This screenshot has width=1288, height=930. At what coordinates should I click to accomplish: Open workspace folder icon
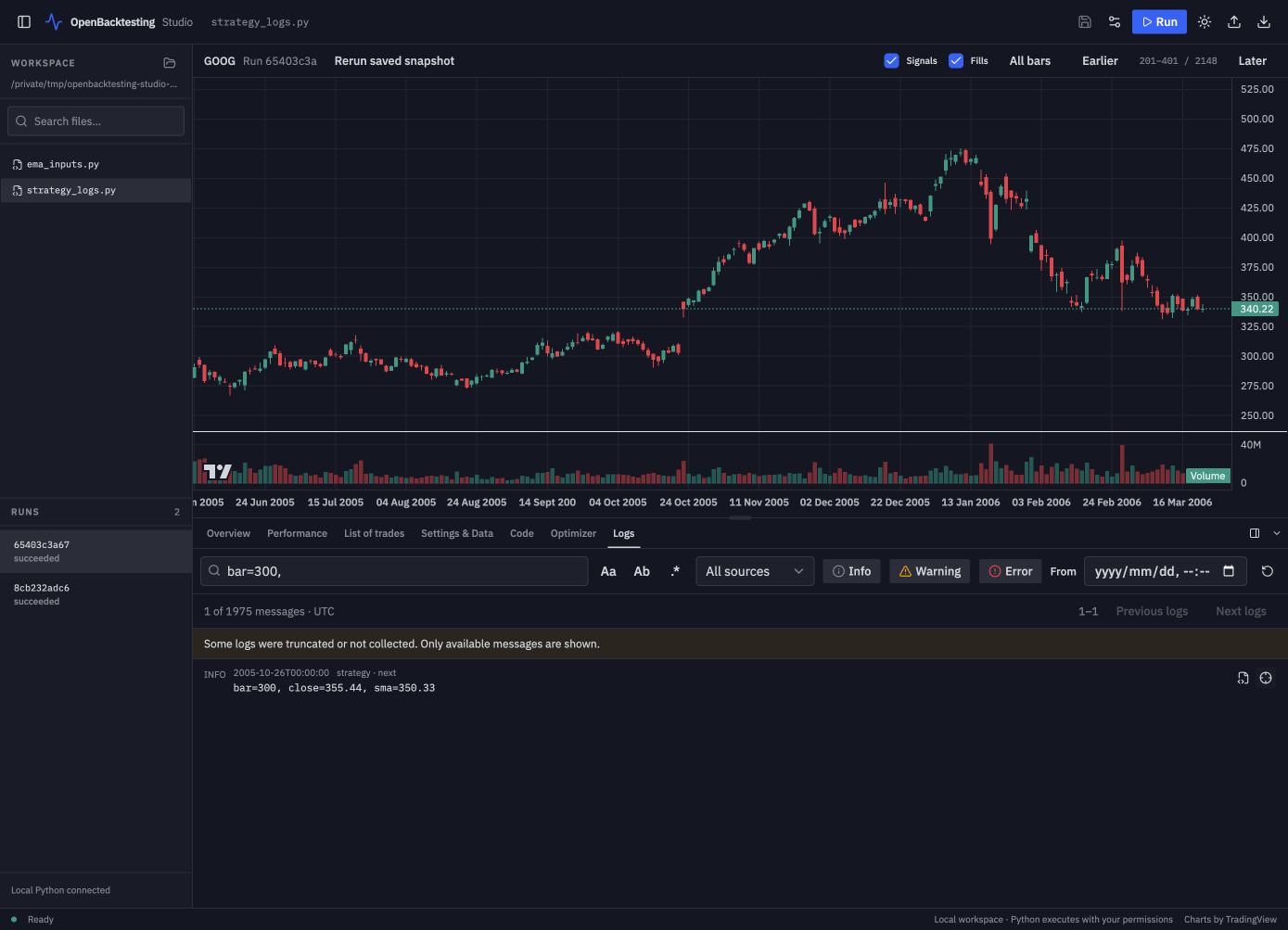(170, 63)
